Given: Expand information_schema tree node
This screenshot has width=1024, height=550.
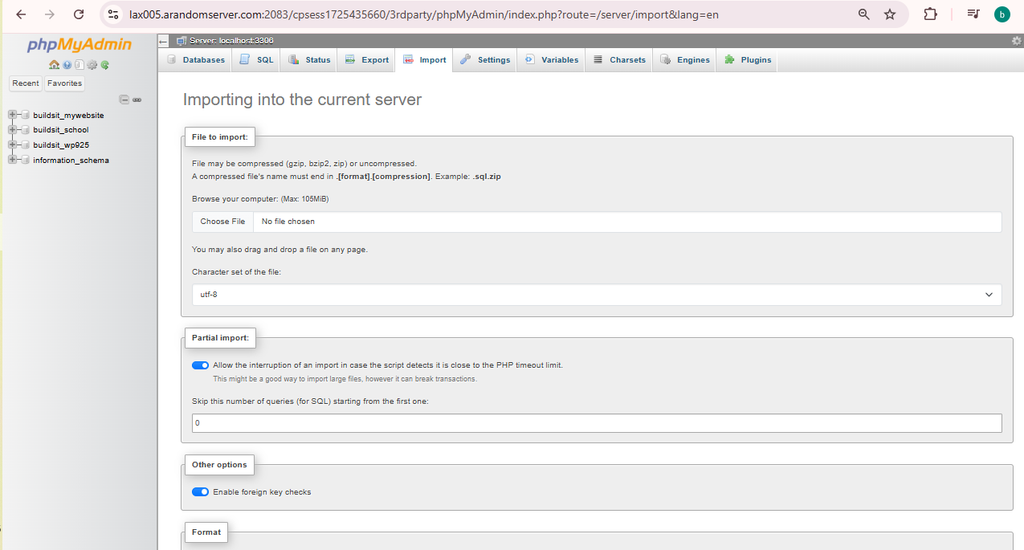Looking at the screenshot, I should pyautogui.click(x=12, y=160).
